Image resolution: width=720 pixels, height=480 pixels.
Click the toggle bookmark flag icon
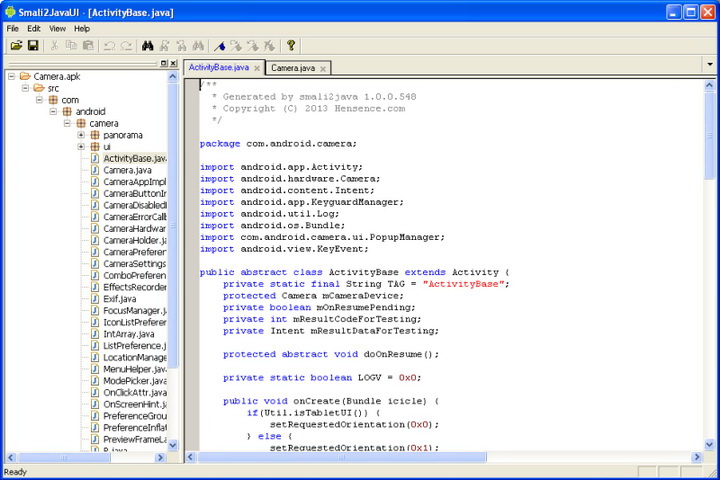220,46
